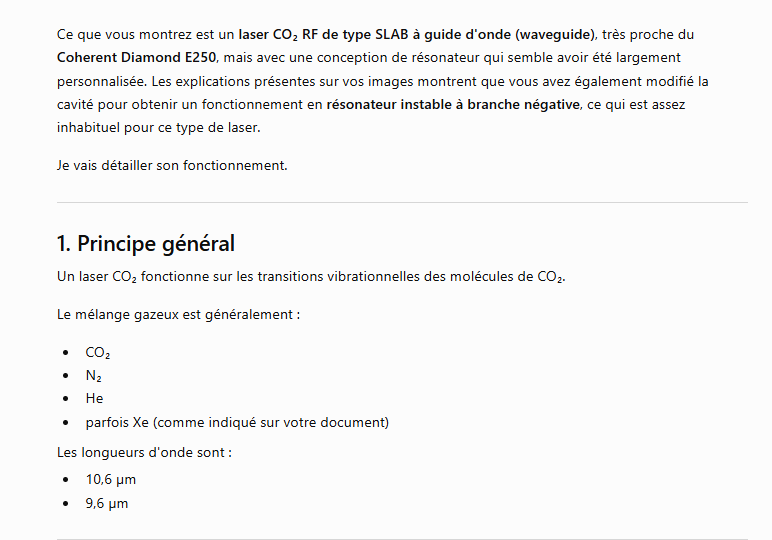Click 'Je vais détailler son fonctionnement.' sentence

[x=172, y=165]
